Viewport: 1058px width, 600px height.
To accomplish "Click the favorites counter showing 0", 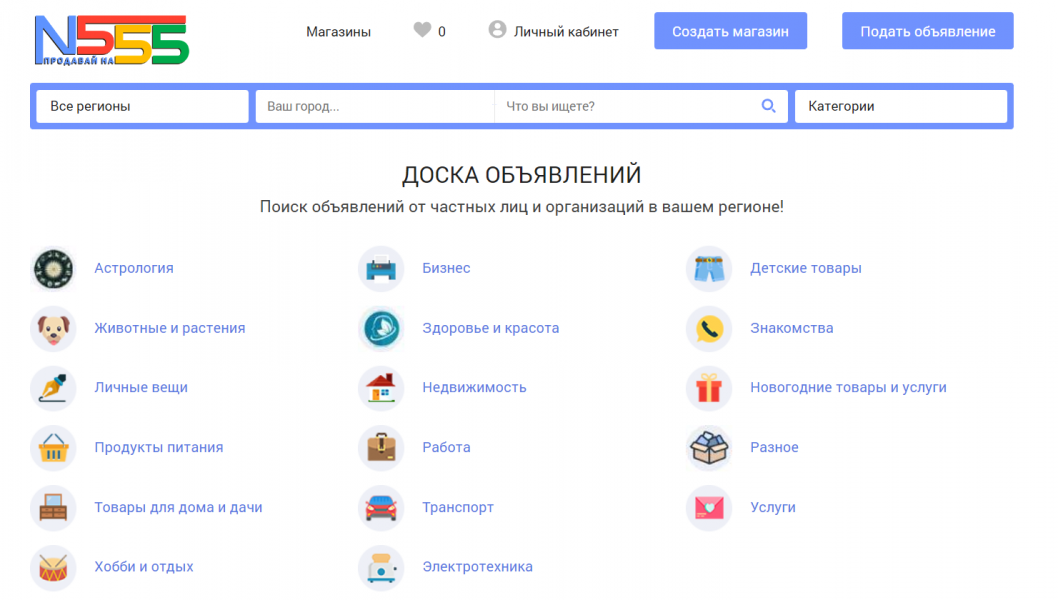I will point(442,32).
